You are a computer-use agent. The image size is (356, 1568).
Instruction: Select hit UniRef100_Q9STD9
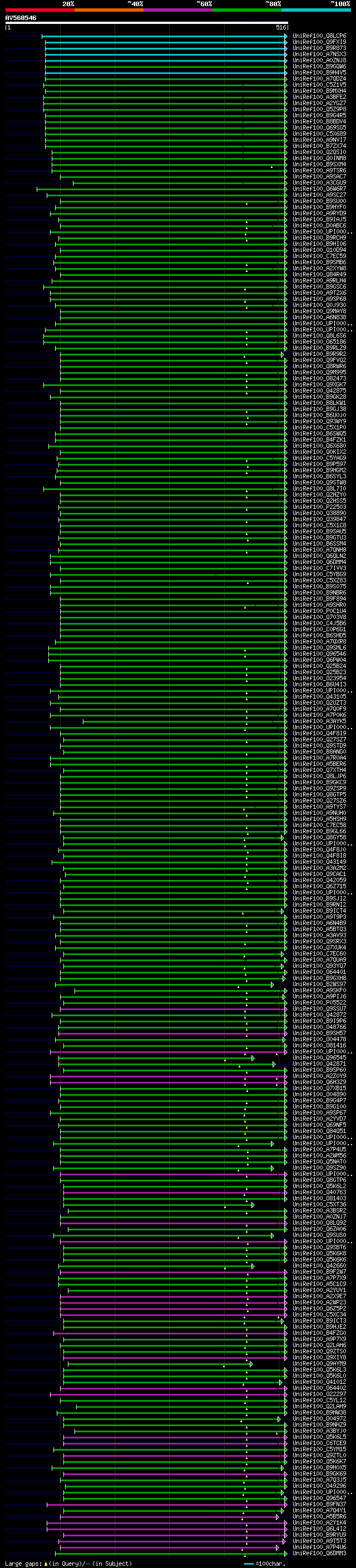click(x=319, y=746)
